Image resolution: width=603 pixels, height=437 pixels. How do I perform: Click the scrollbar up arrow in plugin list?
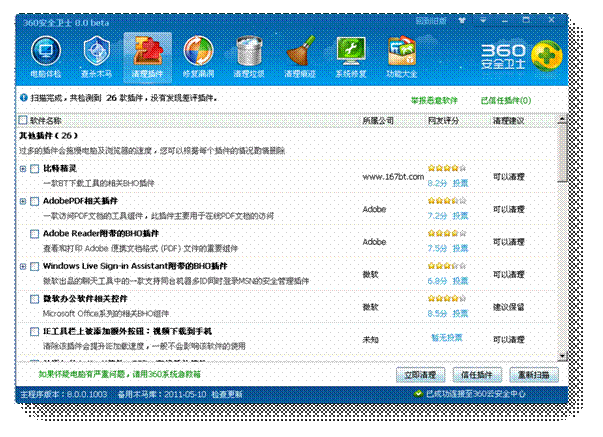562,119
